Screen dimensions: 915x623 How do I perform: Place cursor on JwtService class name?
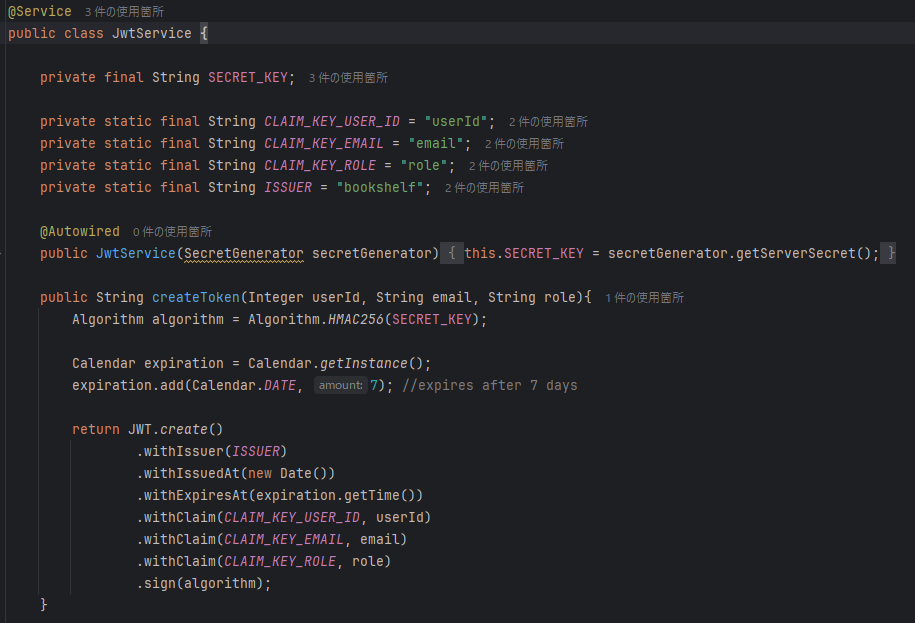point(152,33)
